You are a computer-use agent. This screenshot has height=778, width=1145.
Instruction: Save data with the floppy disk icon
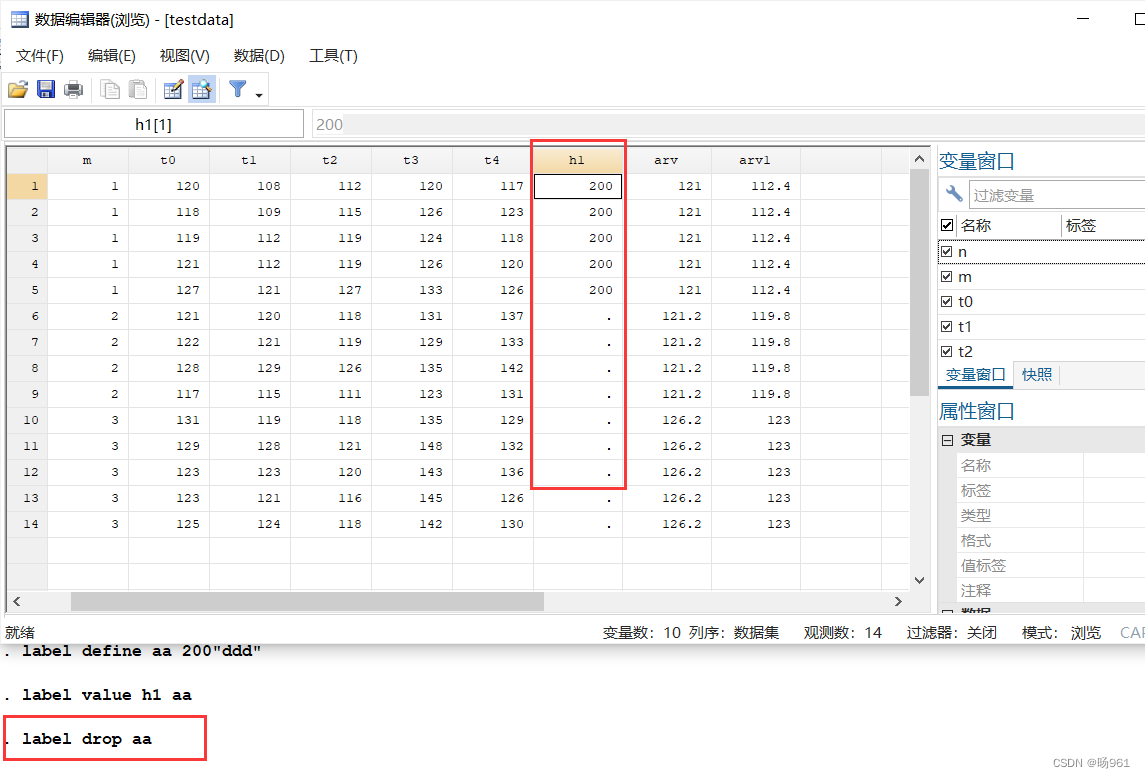(46, 89)
